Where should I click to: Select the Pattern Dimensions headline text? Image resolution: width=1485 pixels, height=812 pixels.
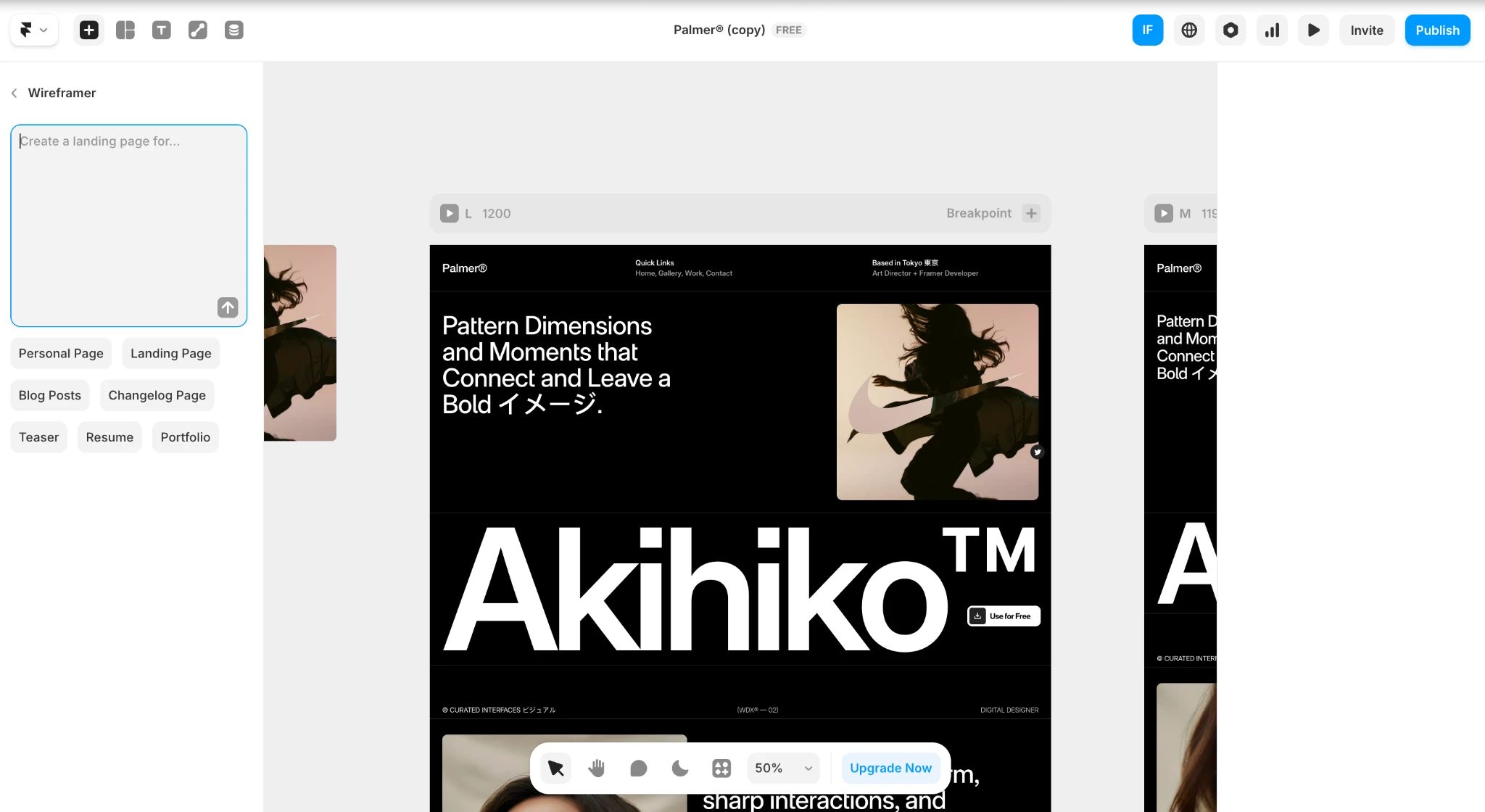pyautogui.click(x=556, y=365)
